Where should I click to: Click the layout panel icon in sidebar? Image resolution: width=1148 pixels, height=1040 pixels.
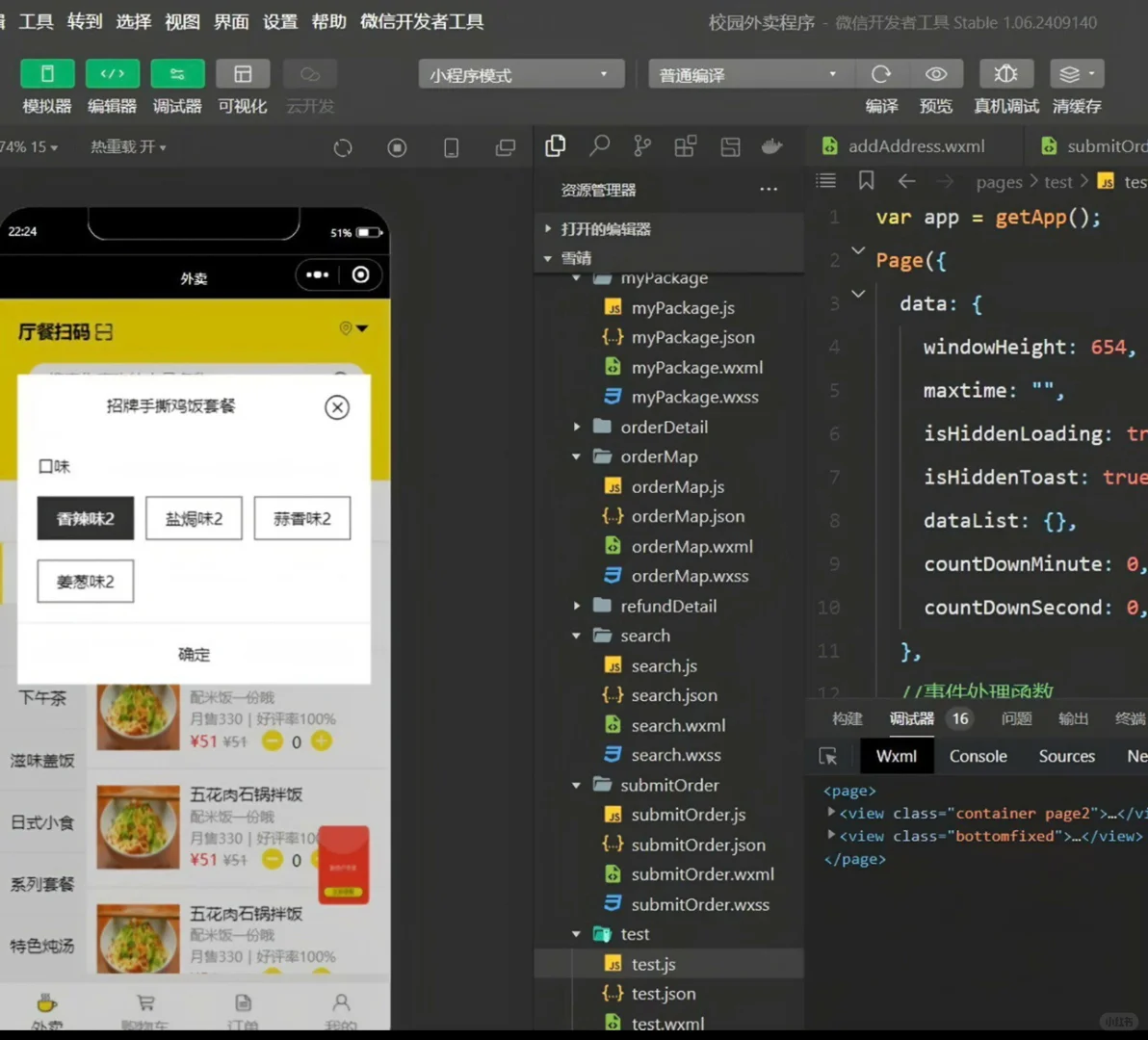[730, 146]
